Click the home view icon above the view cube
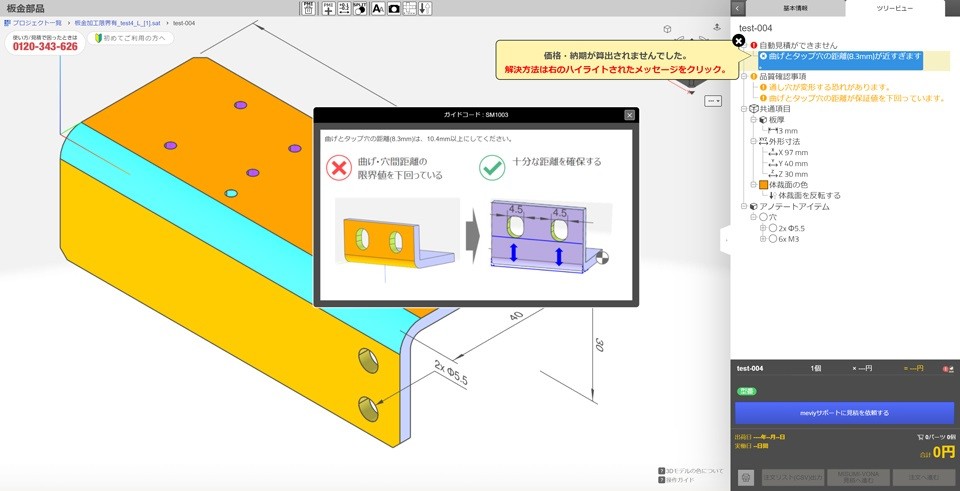Image resolution: width=960 pixels, height=491 pixels. pyautogui.click(x=716, y=27)
